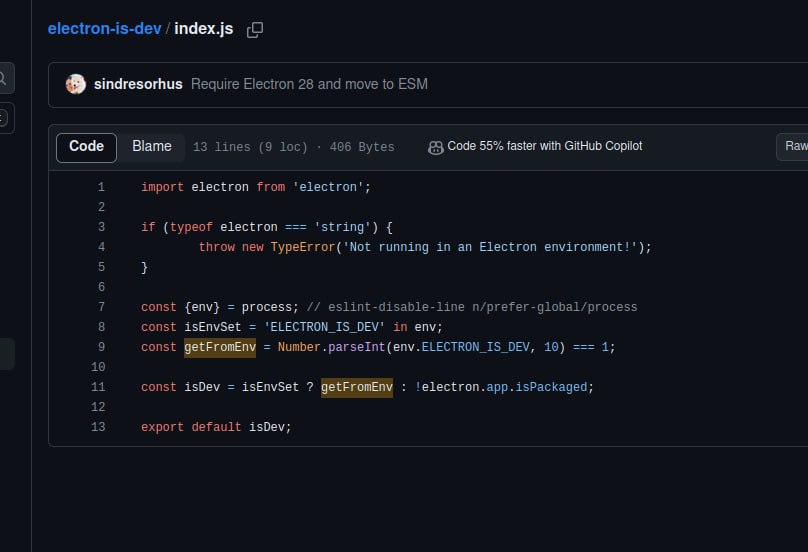Viewport: 808px width, 552px height.
Task: Select line number 9
Action: click(101, 347)
